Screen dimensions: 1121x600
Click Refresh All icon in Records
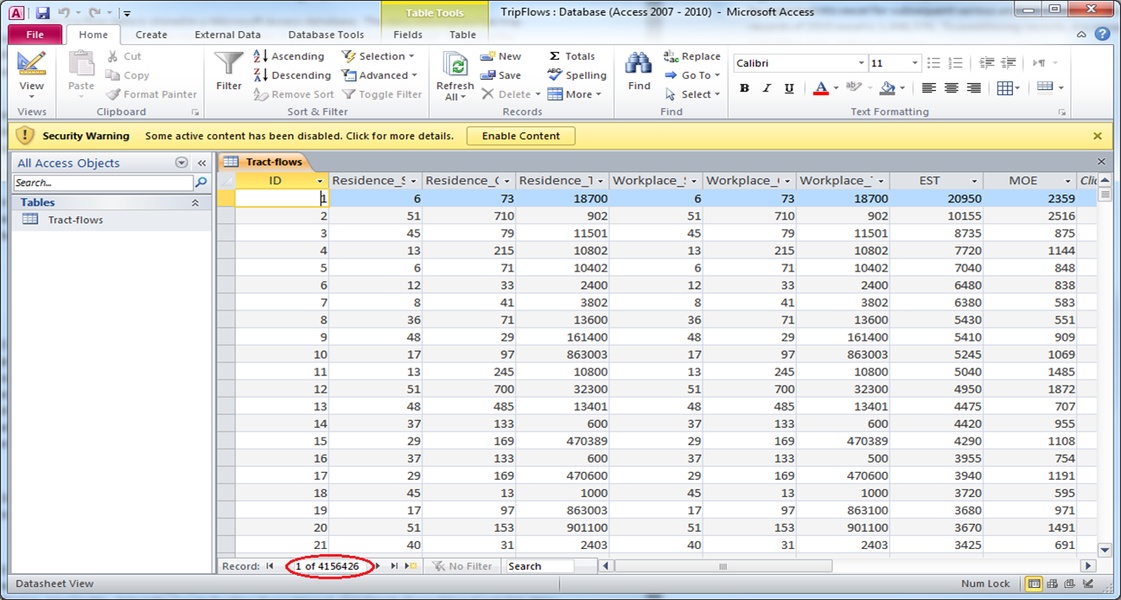click(455, 64)
